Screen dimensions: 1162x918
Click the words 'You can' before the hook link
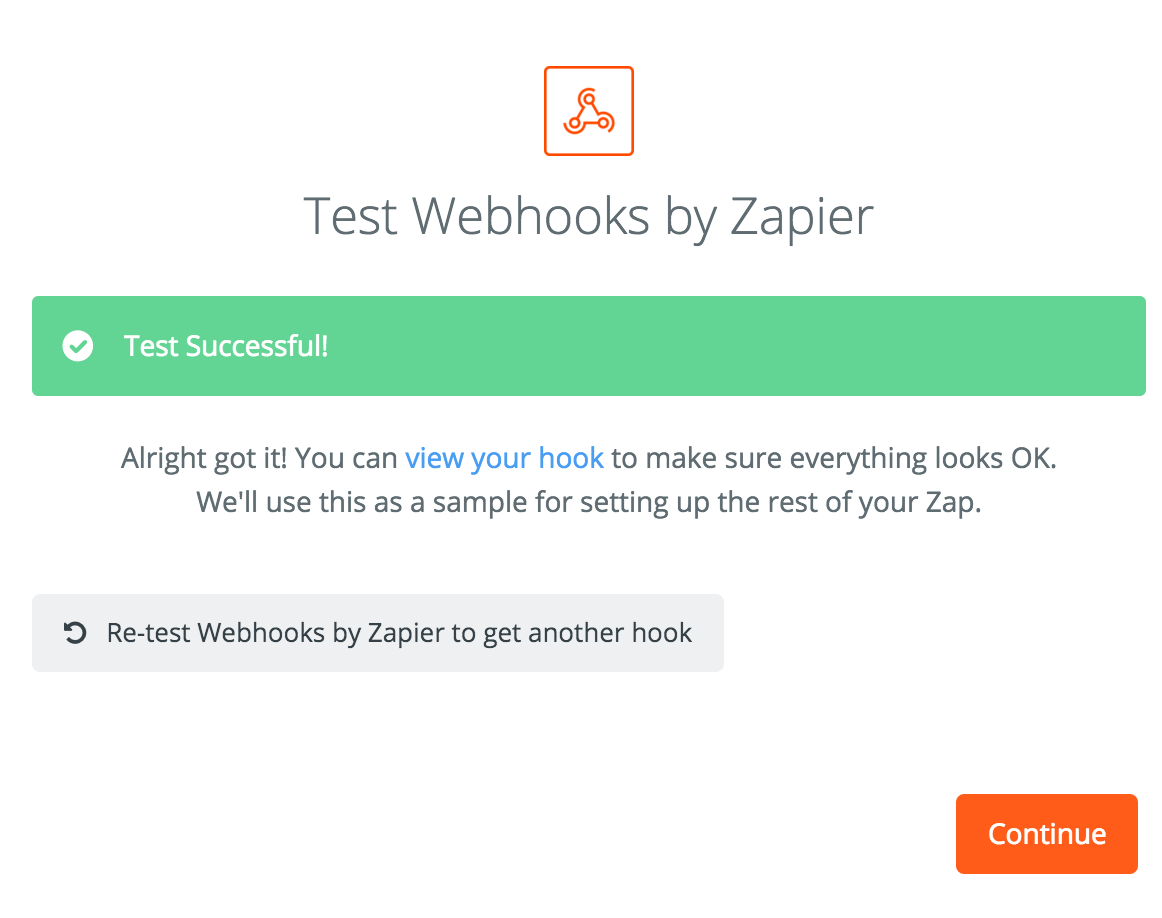point(346,458)
